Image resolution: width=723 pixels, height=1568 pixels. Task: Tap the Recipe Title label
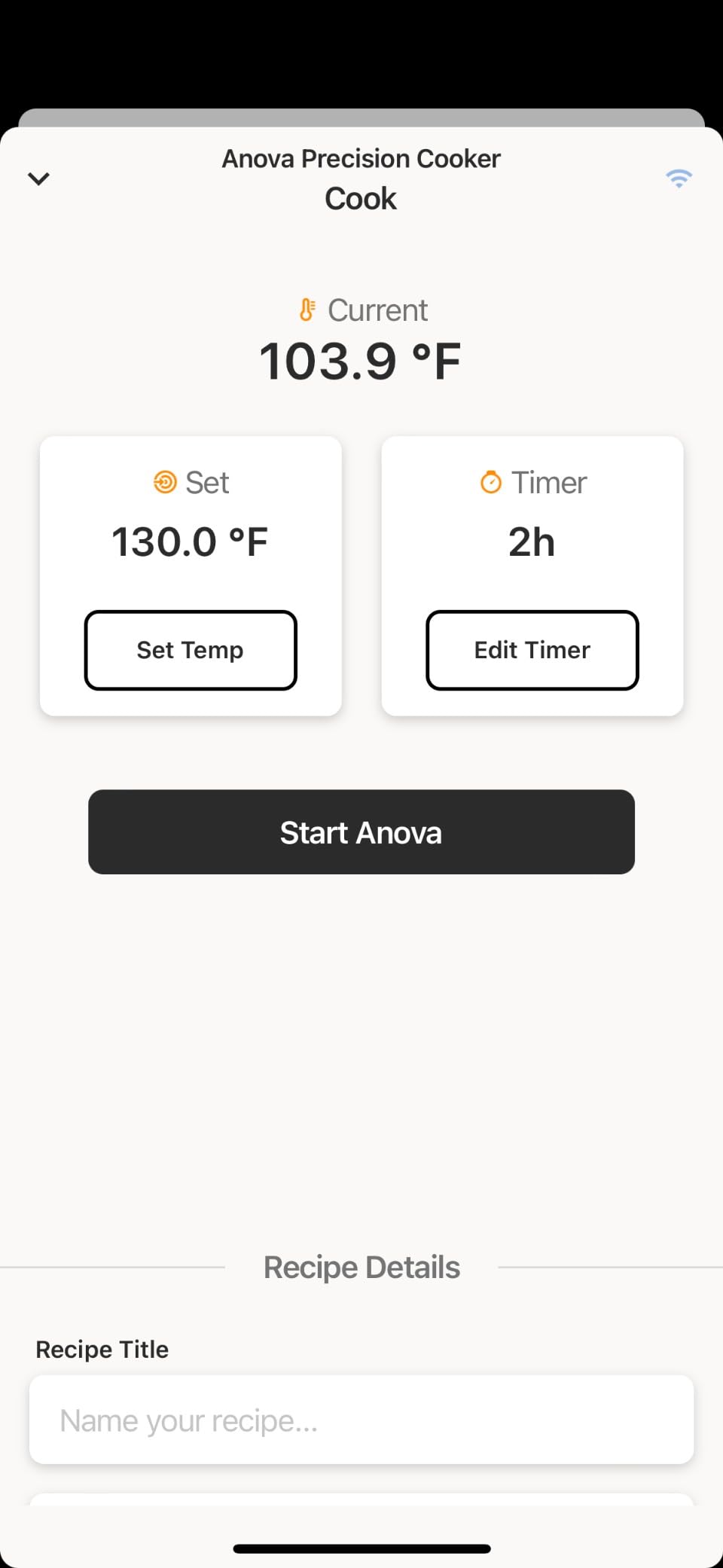click(102, 1349)
